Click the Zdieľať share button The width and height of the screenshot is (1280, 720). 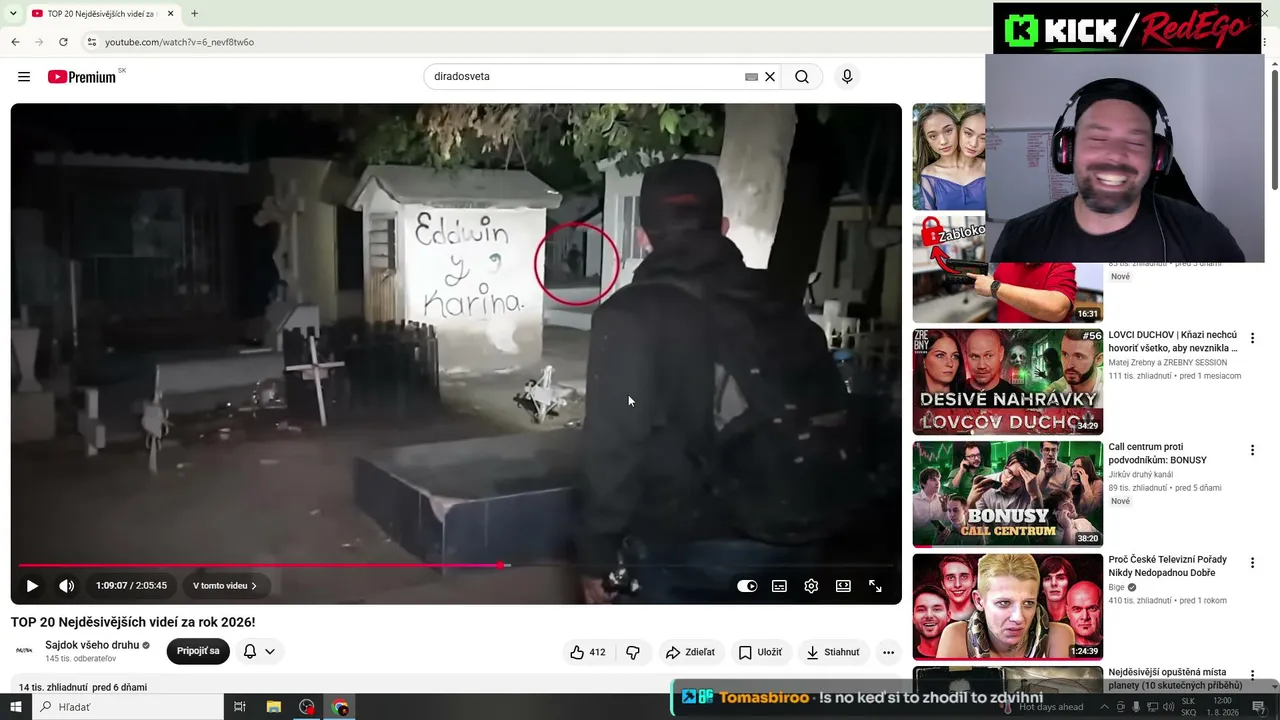point(690,652)
